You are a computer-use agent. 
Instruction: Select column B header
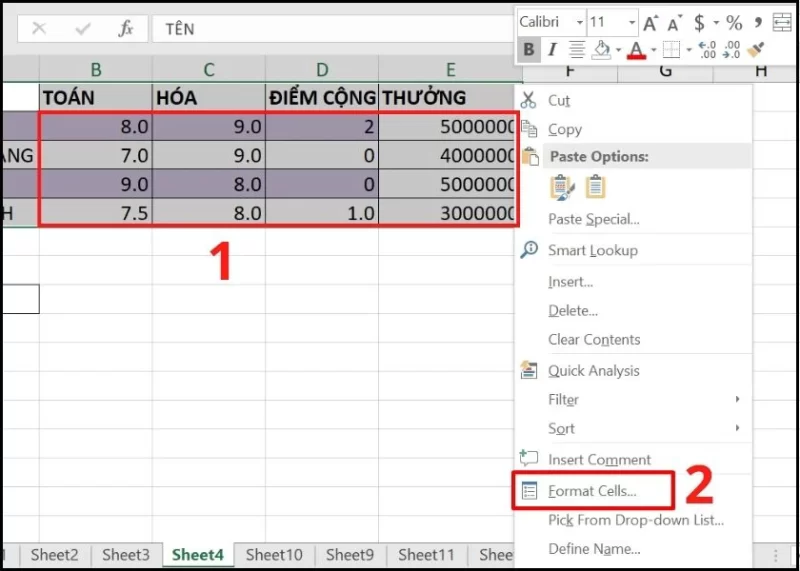96,69
